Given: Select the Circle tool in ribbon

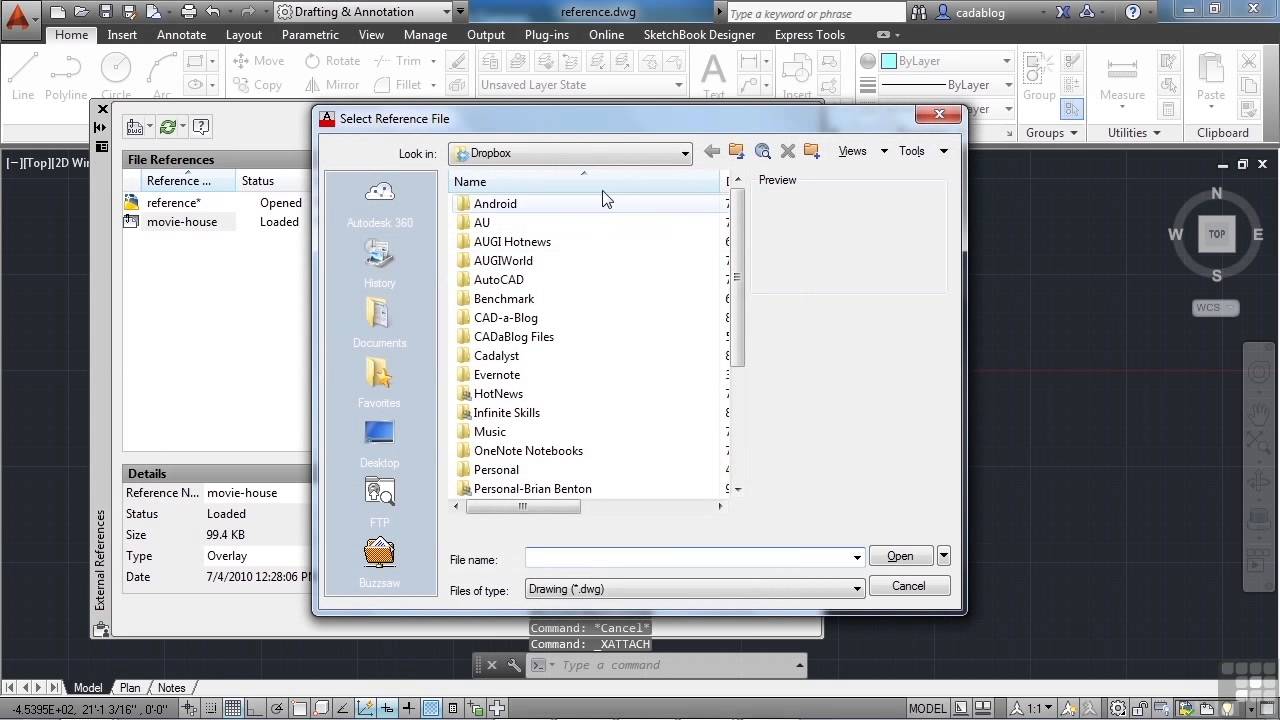Looking at the screenshot, I should coord(116,76).
